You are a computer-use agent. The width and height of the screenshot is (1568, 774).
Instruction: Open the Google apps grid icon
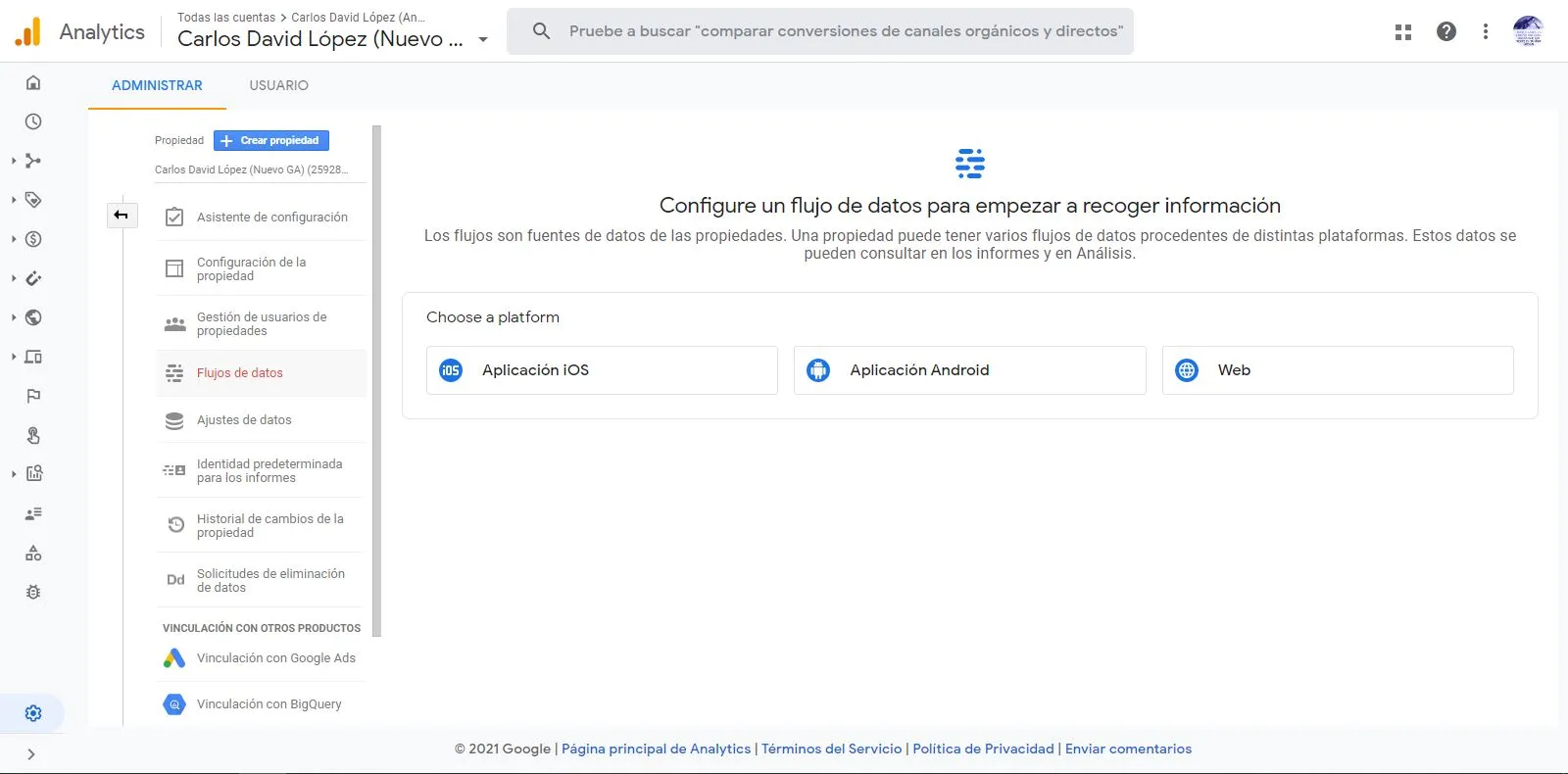(1403, 31)
